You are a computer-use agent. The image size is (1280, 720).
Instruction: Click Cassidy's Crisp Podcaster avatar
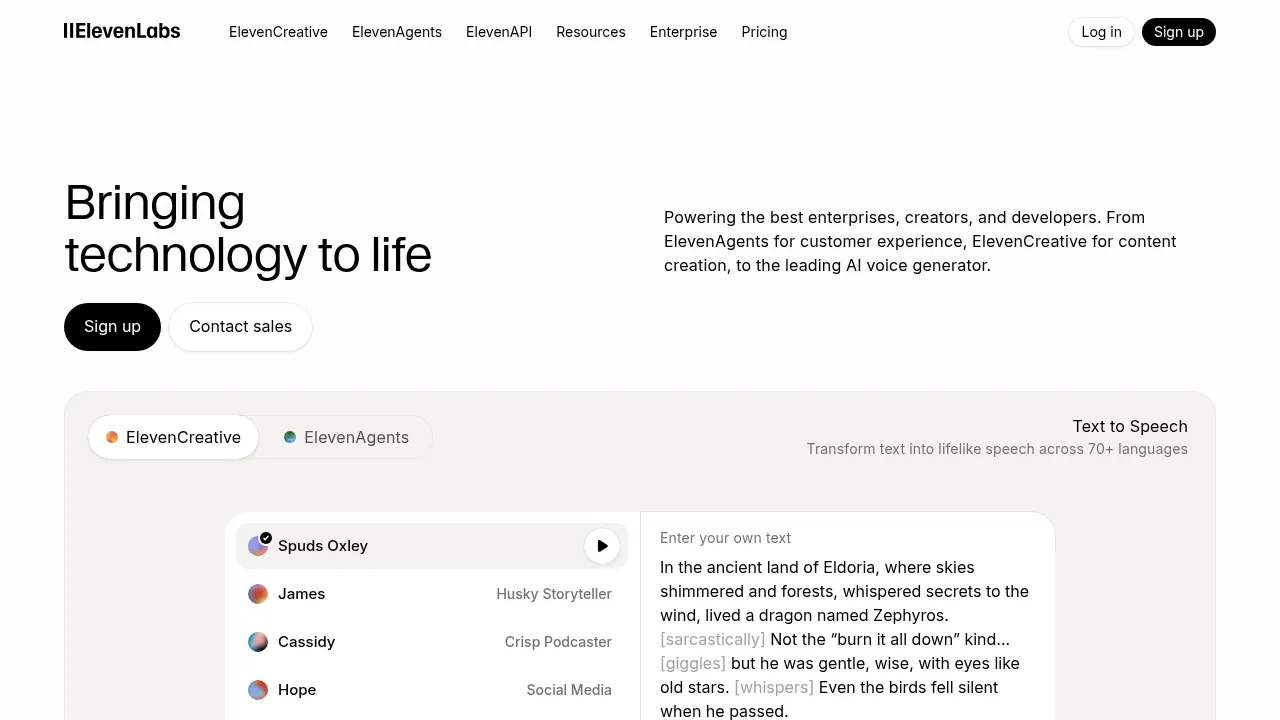point(257,641)
